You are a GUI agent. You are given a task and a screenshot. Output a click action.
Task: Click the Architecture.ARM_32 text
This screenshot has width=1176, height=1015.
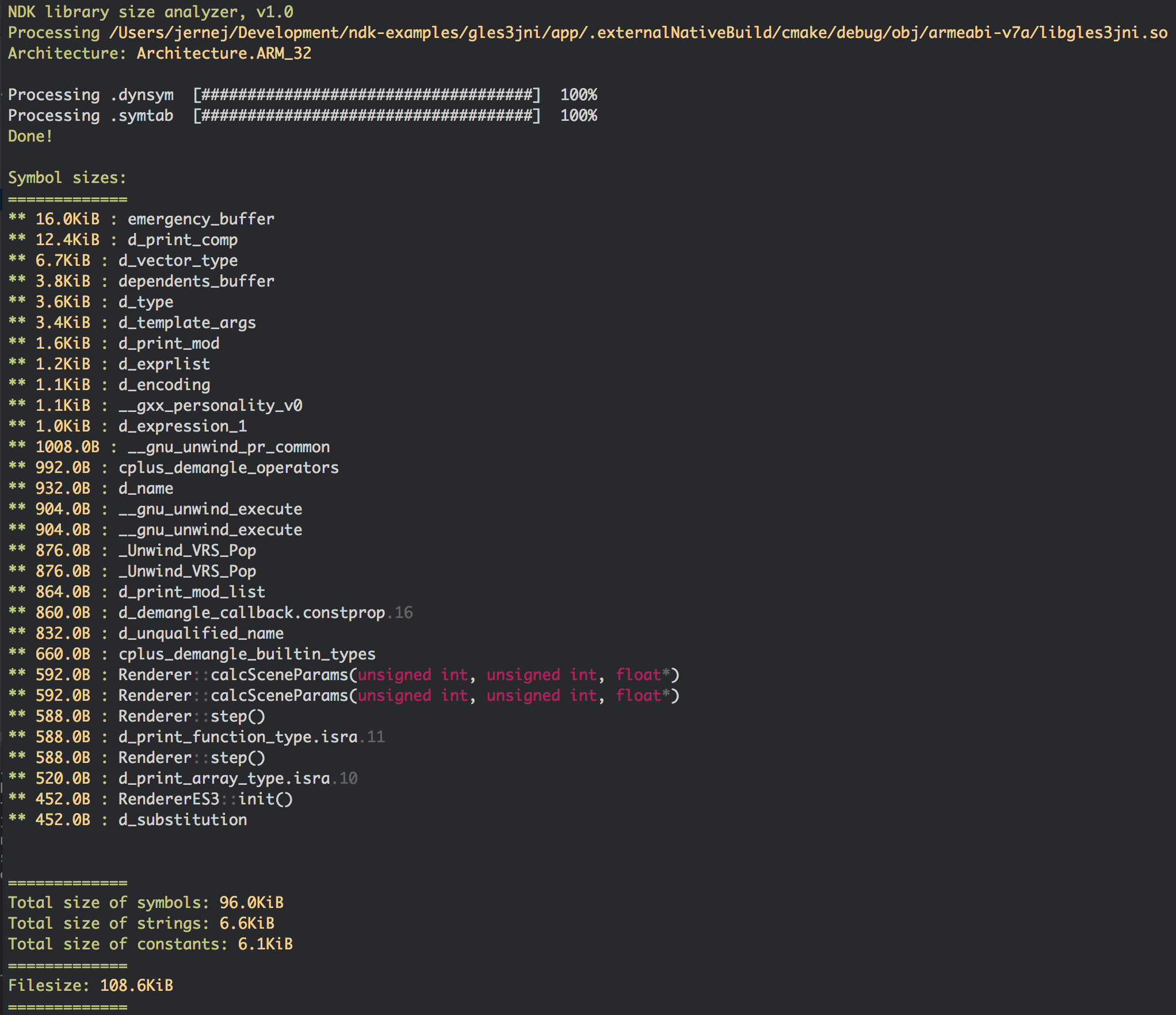pos(224,54)
